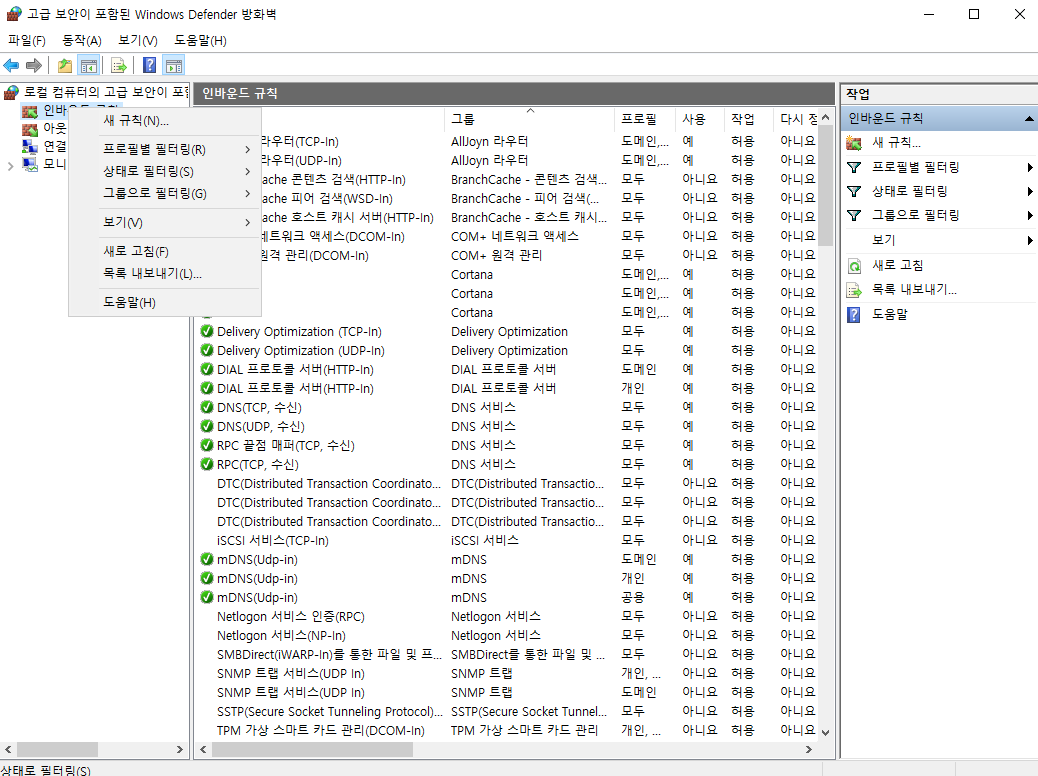This screenshot has width=1038, height=776.
Task: Expand the 프로필별 필터링 arrow in the actions pane
Action: (1030, 168)
